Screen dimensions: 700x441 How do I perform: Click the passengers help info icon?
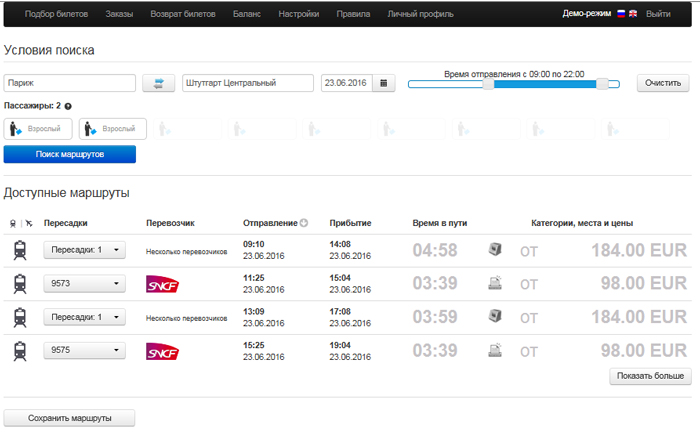68,106
